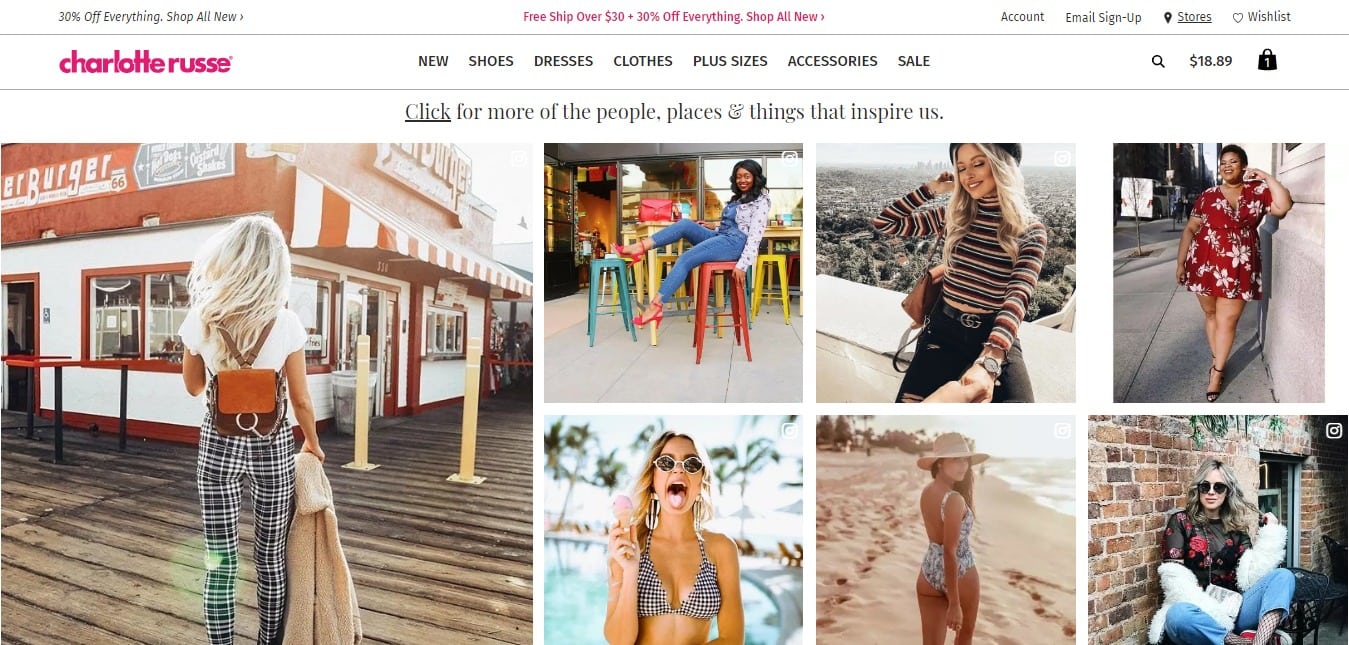The width and height of the screenshot is (1349, 645).
Task: Open the NEW menu
Action: 433,61
